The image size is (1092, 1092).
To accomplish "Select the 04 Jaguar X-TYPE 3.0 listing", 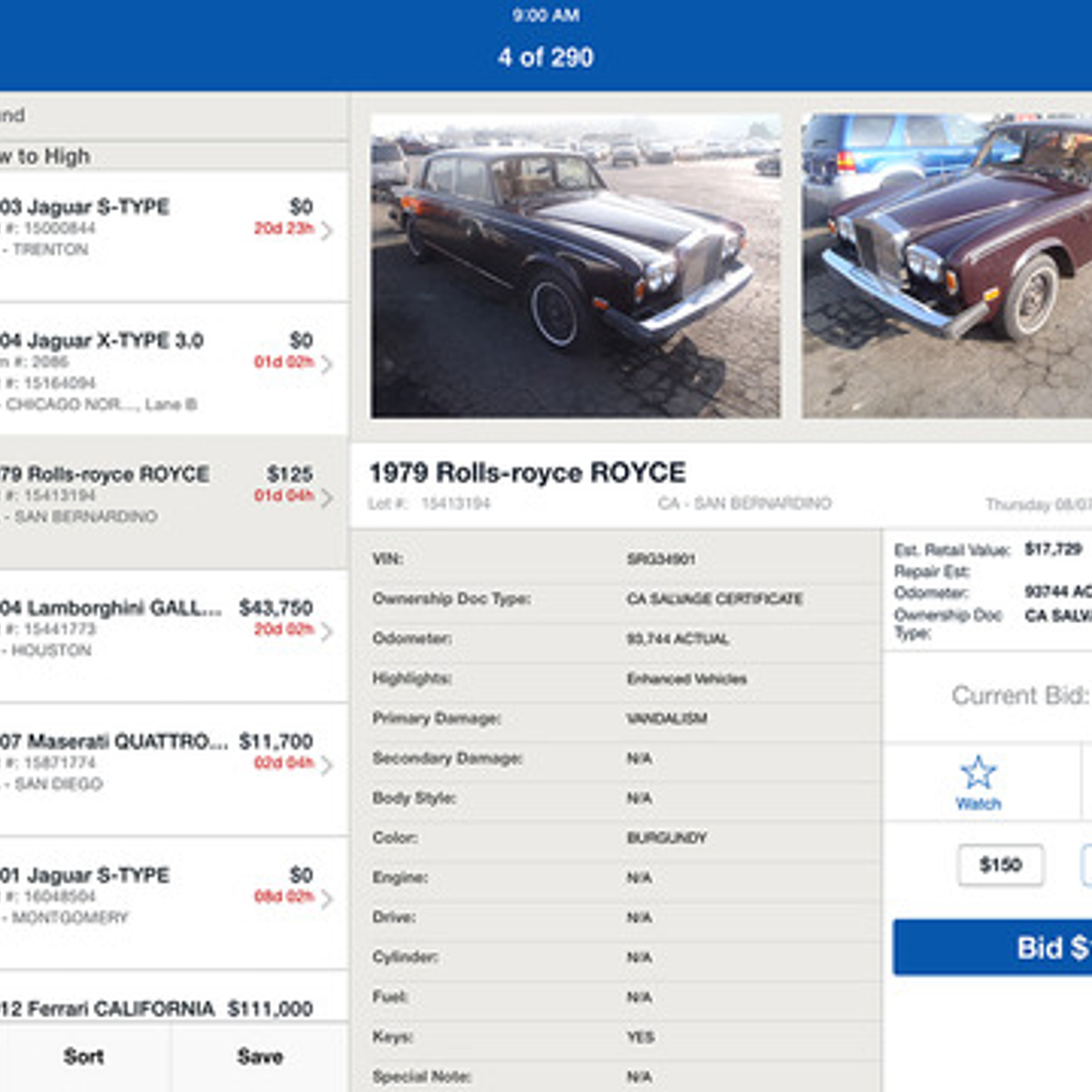I will pos(174,370).
